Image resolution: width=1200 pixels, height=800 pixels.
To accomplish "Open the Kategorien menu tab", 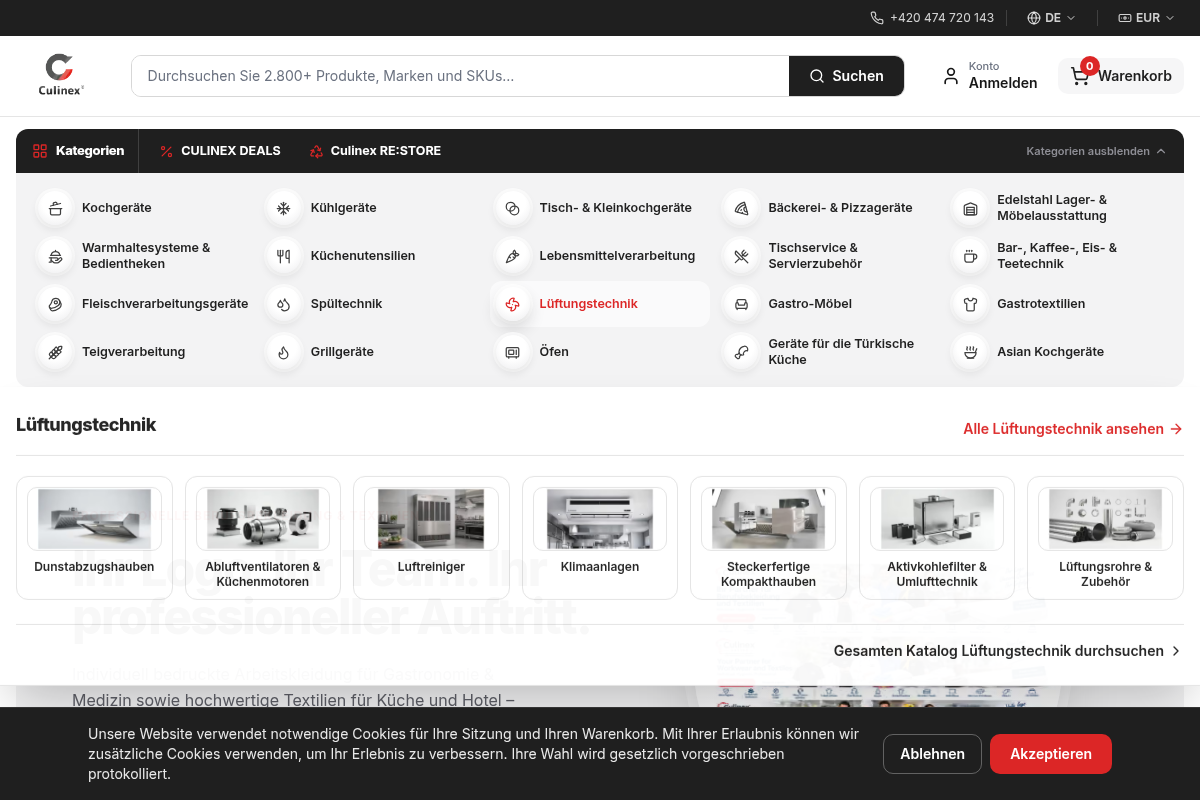I will [x=78, y=151].
